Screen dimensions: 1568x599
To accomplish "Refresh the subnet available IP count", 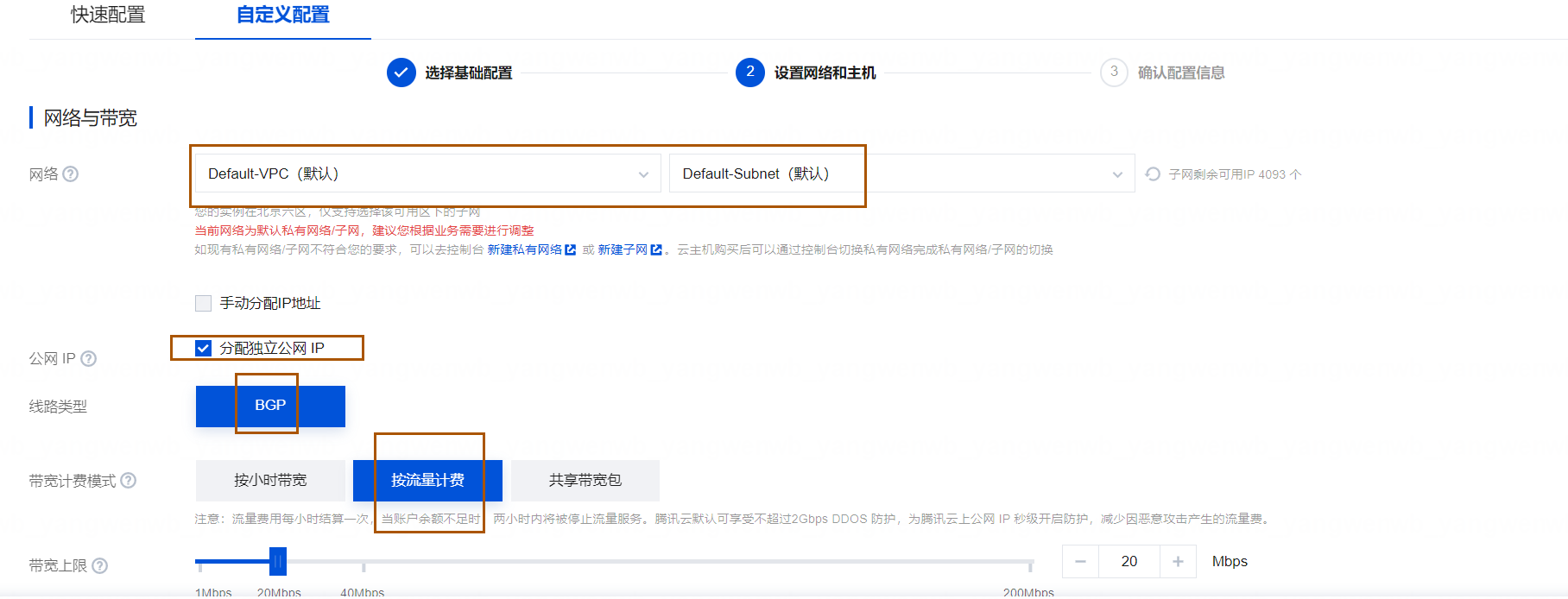I will pyautogui.click(x=1153, y=174).
